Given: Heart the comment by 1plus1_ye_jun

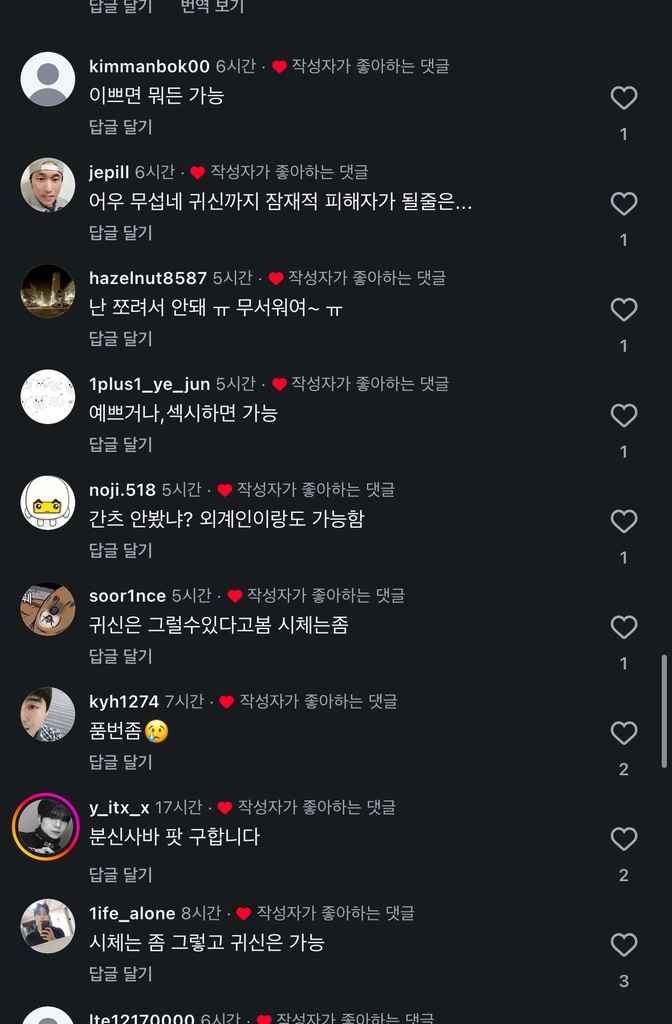Looking at the screenshot, I should 624,416.
